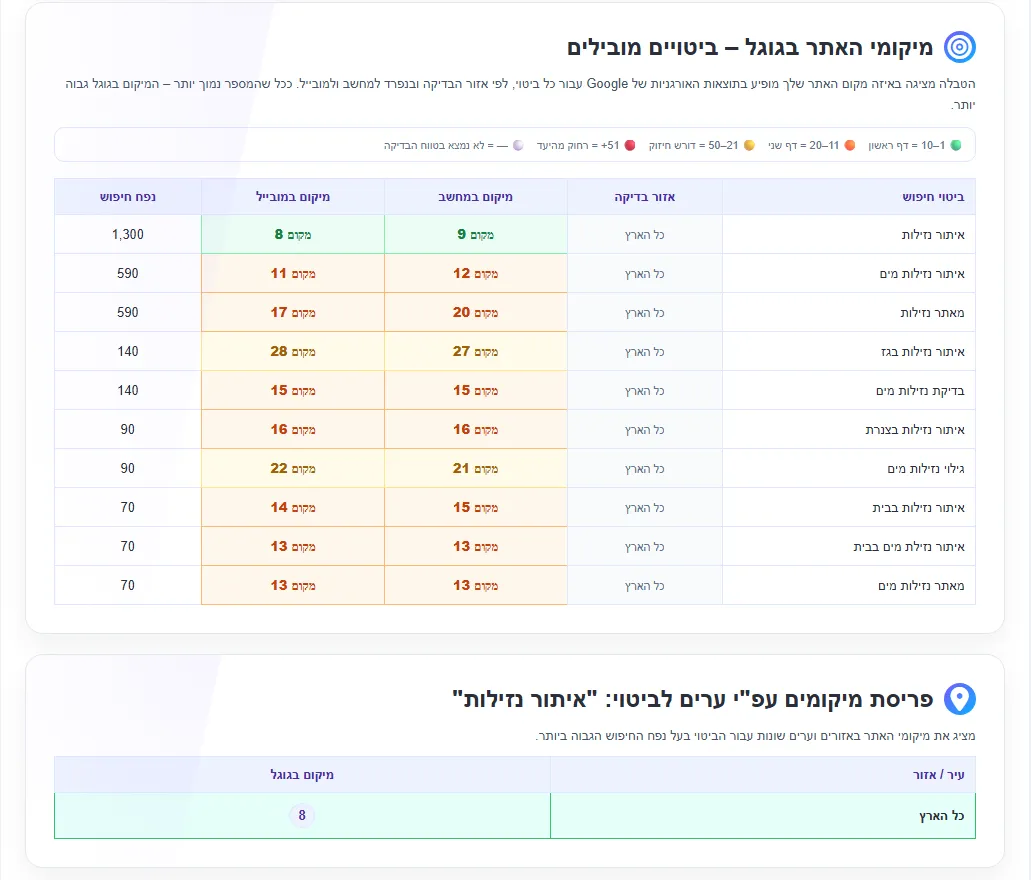The image size is (1031, 880).
Task: Select the מיקום במחשב column header
Action: (x=475, y=197)
